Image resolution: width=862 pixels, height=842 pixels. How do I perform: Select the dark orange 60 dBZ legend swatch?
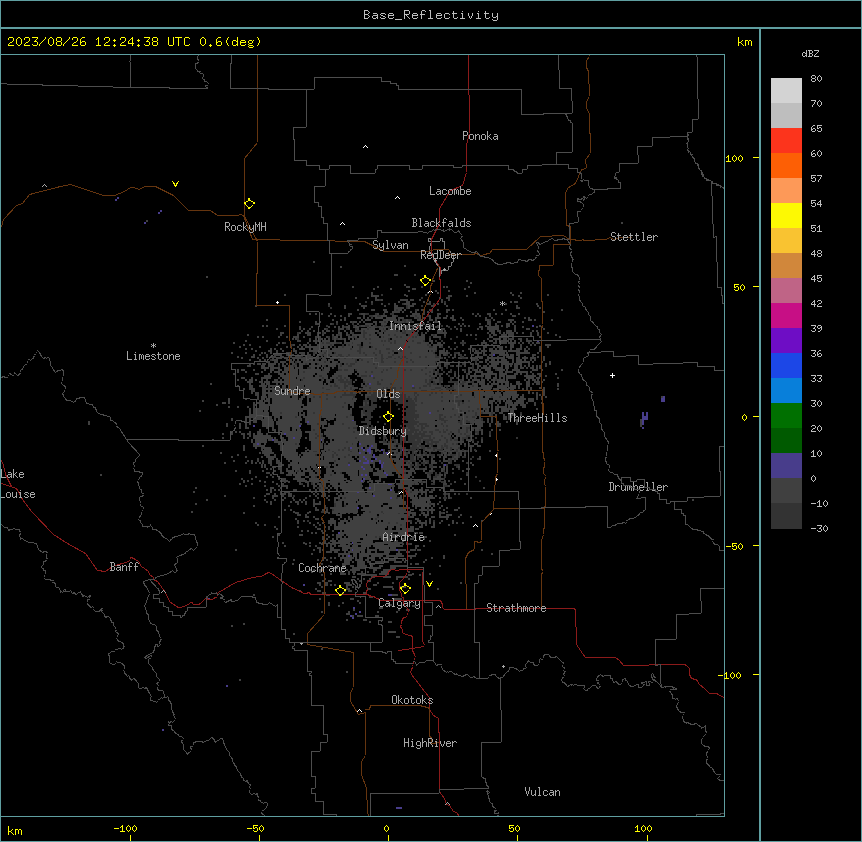point(786,165)
